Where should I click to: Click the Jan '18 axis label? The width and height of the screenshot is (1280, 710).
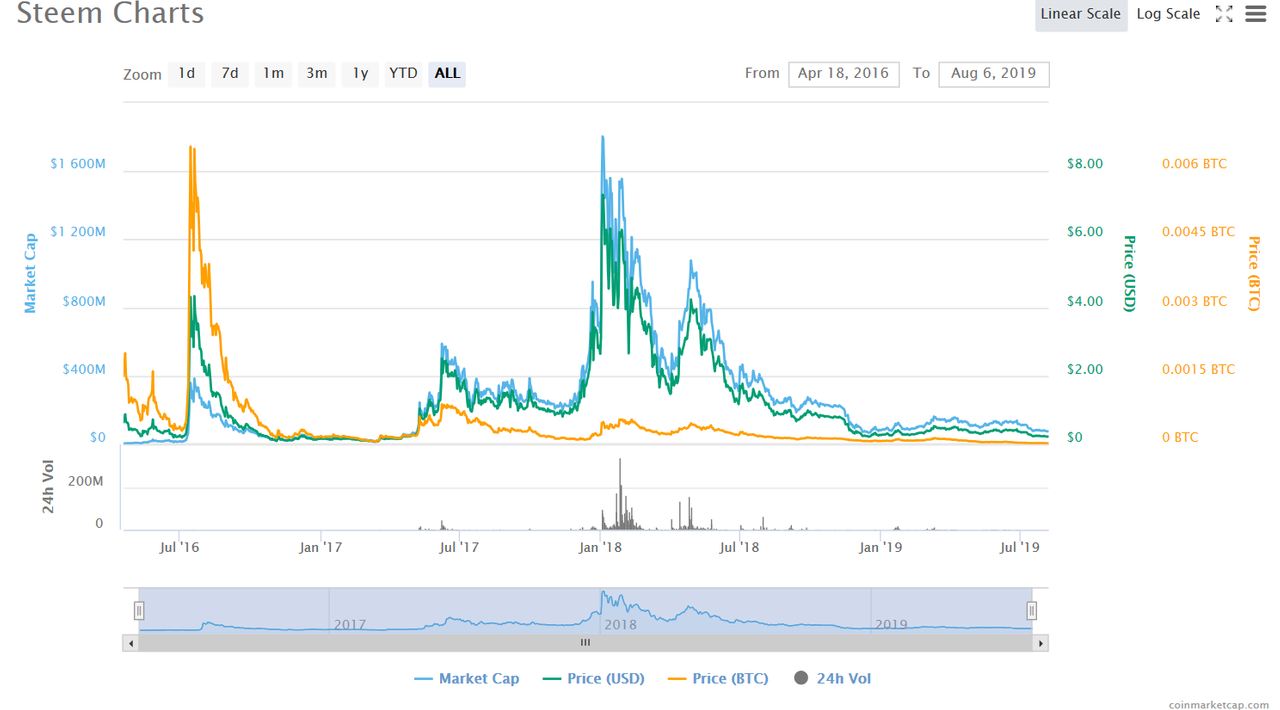coord(601,546)
